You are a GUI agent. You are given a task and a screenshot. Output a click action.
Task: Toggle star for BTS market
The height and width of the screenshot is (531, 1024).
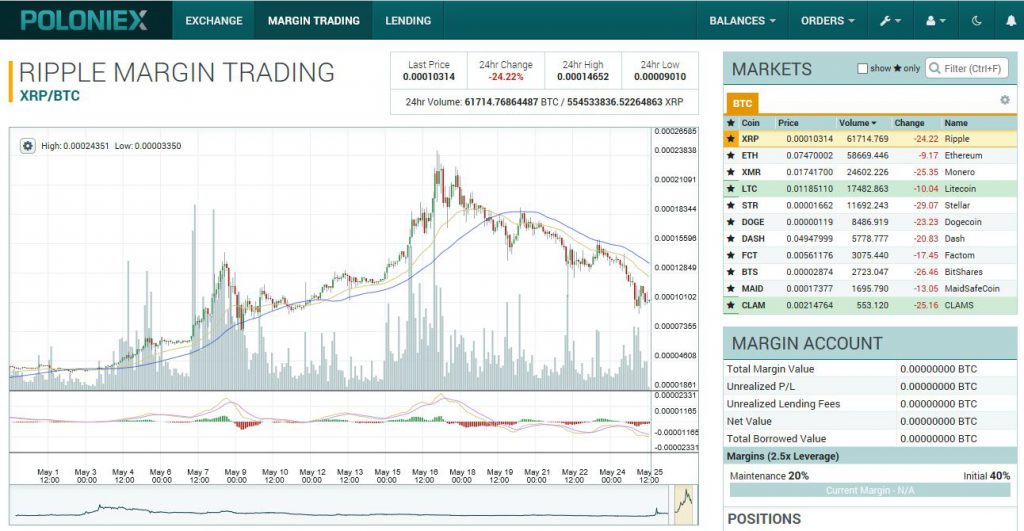coord(731,272)
